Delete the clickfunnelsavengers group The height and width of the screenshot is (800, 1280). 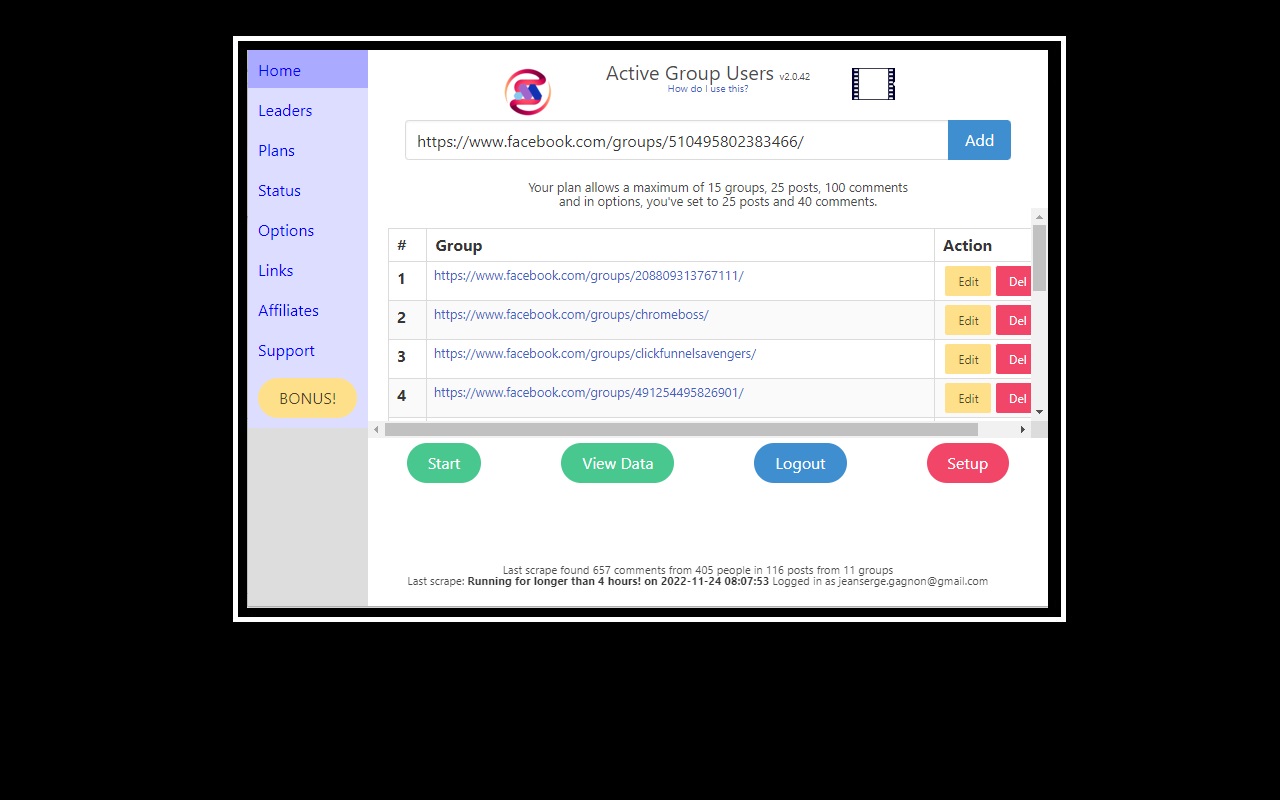[1014, 359]
